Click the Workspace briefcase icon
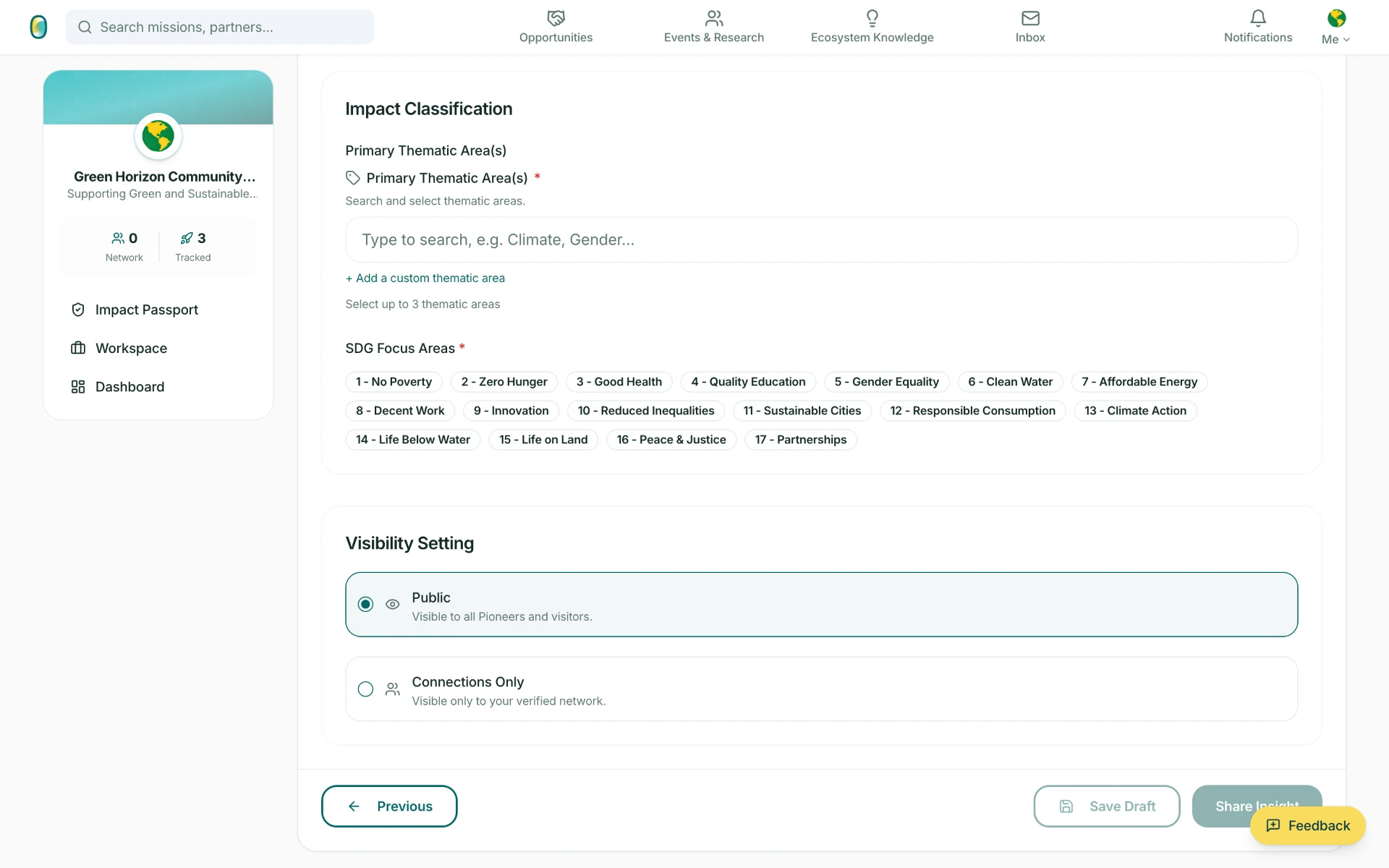This screenshot has height=868, width=1389. pos(78,348)
